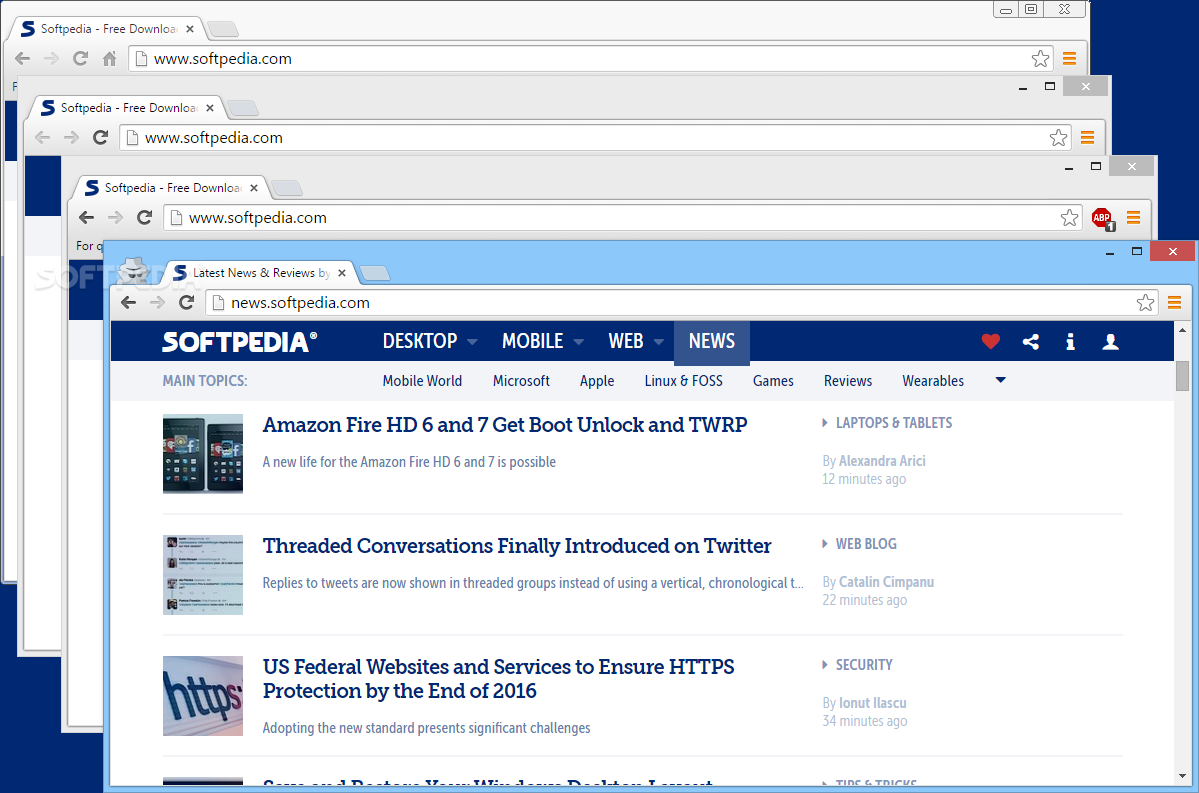The image size is (1199, 793).
Task: Click the Amazon Fire tablets thumbnail
Action: (x=203, y=453)
